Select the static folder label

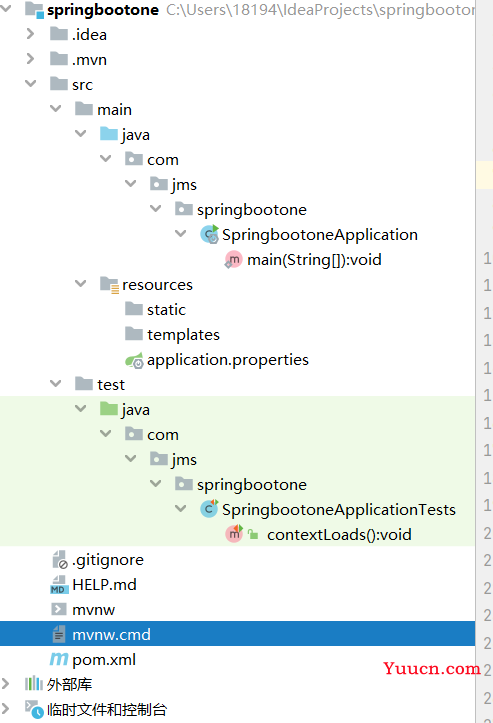[x=166, y=309]
